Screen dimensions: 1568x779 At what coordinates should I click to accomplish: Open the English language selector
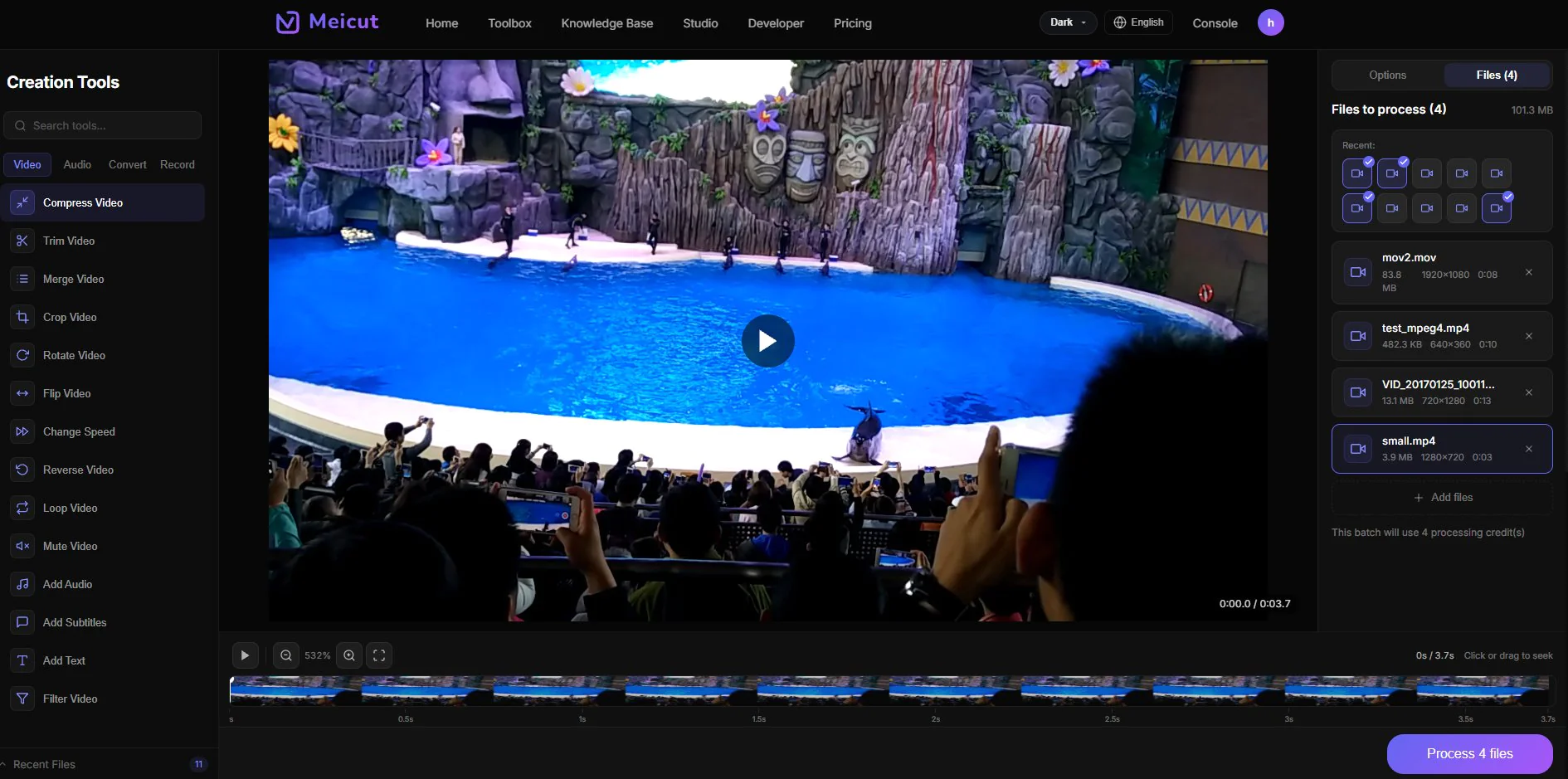click(1138, 22)
